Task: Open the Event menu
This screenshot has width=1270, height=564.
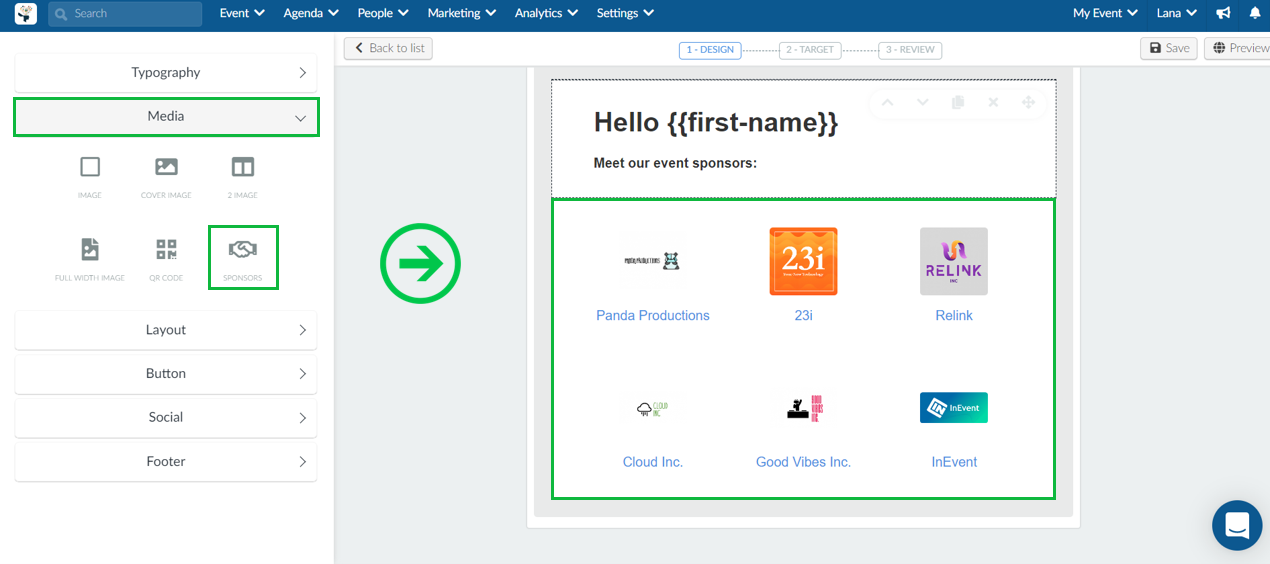Action: click(x=242, y=13)
